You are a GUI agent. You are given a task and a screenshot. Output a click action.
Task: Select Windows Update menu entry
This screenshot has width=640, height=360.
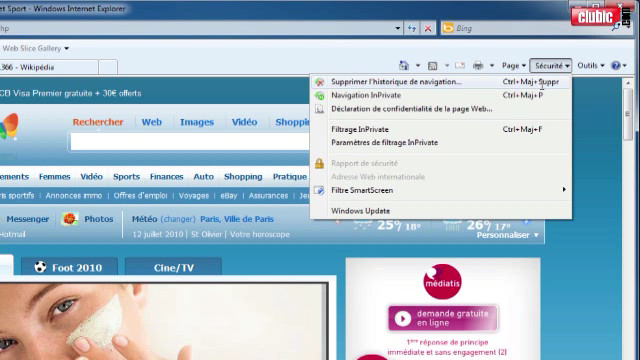(441, 211)
